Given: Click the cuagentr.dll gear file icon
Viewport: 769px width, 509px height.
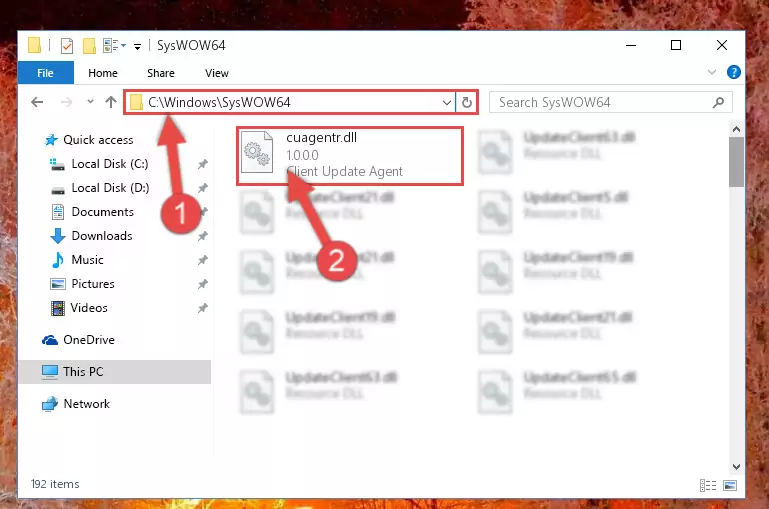Looking at the screenshot, I should click(x=257, y=153).
